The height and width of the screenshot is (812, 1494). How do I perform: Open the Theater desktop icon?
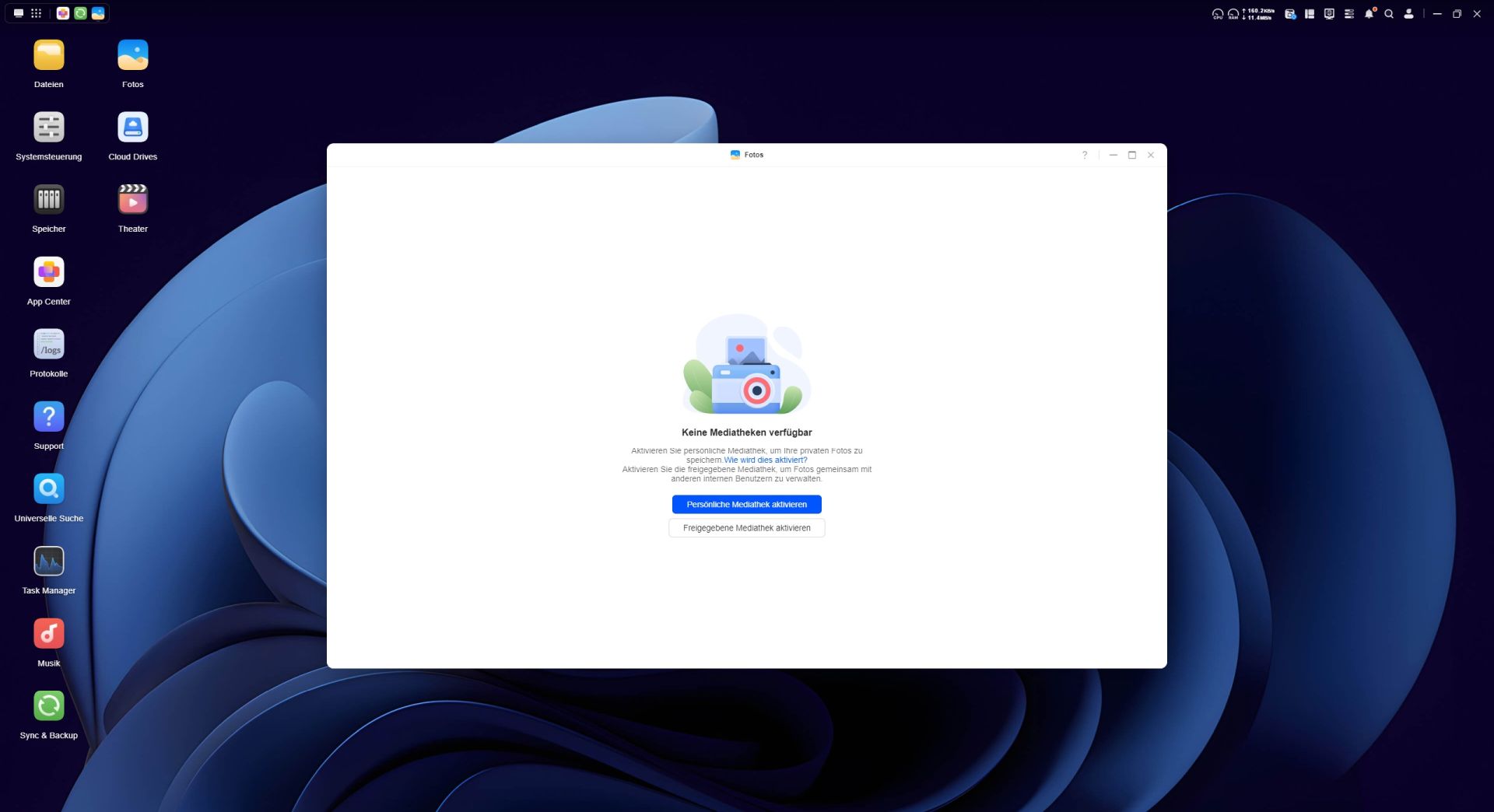132,201
